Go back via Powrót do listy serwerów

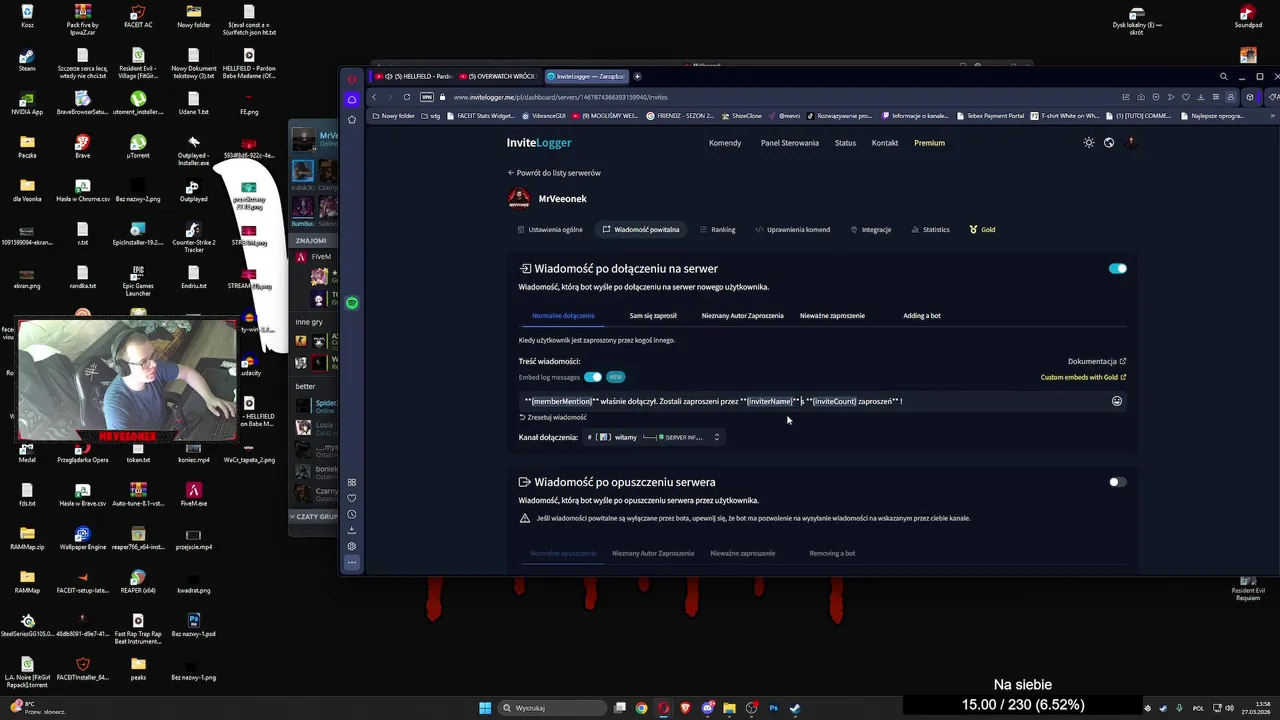coord(554,173)
